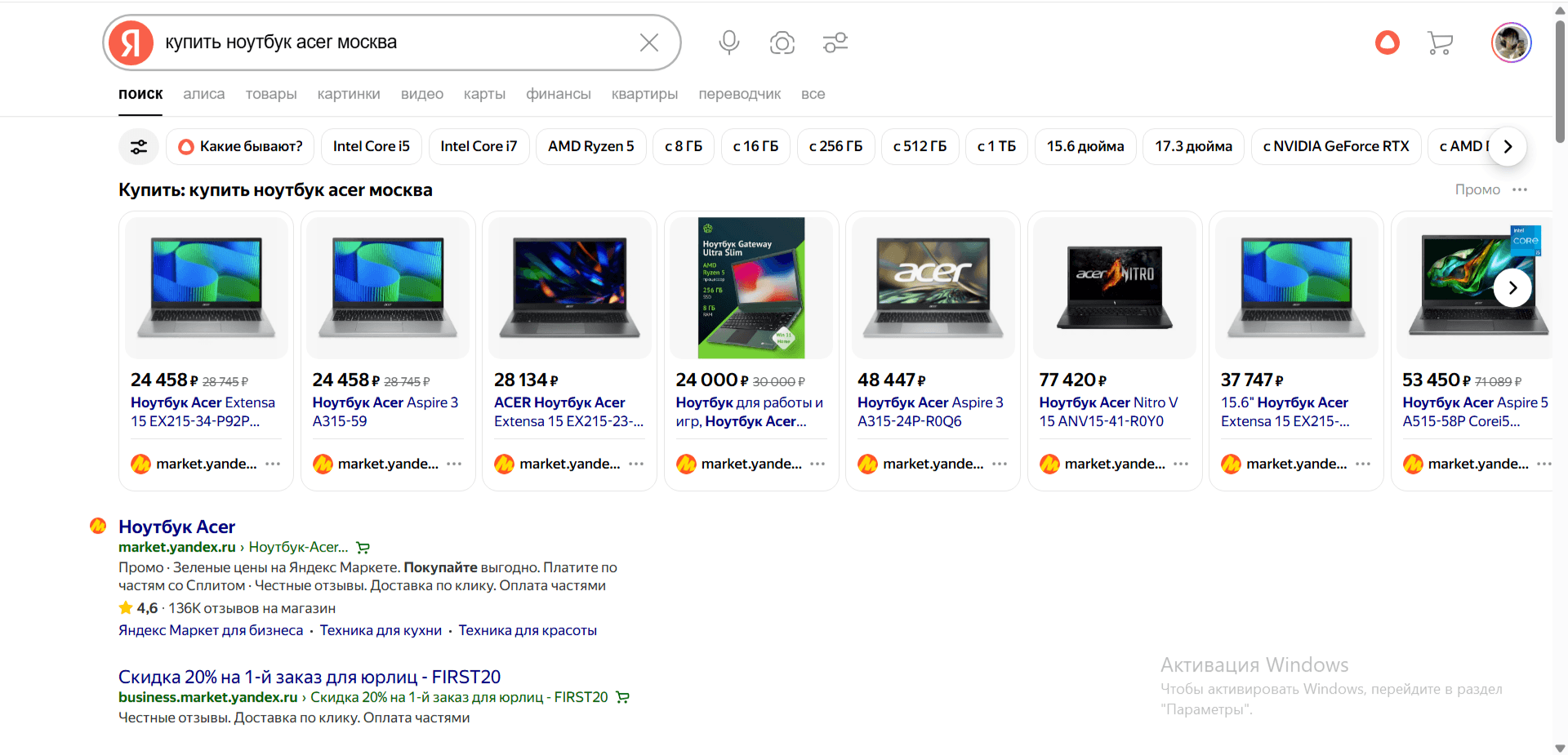Click Market favicon beside Ноутбук Acer result
Image resolution: width=1568 pixels, height=755 pixels.
tap(98, 526)
